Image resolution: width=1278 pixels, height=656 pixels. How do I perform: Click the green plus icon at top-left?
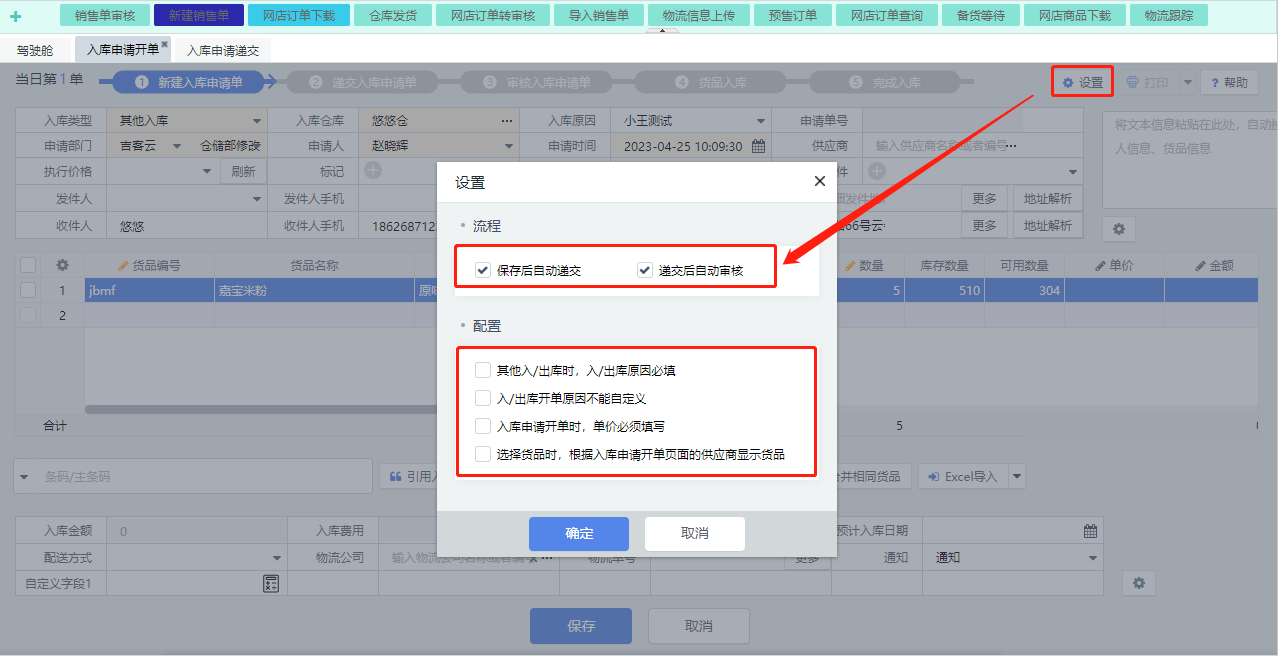click(15, 16)
